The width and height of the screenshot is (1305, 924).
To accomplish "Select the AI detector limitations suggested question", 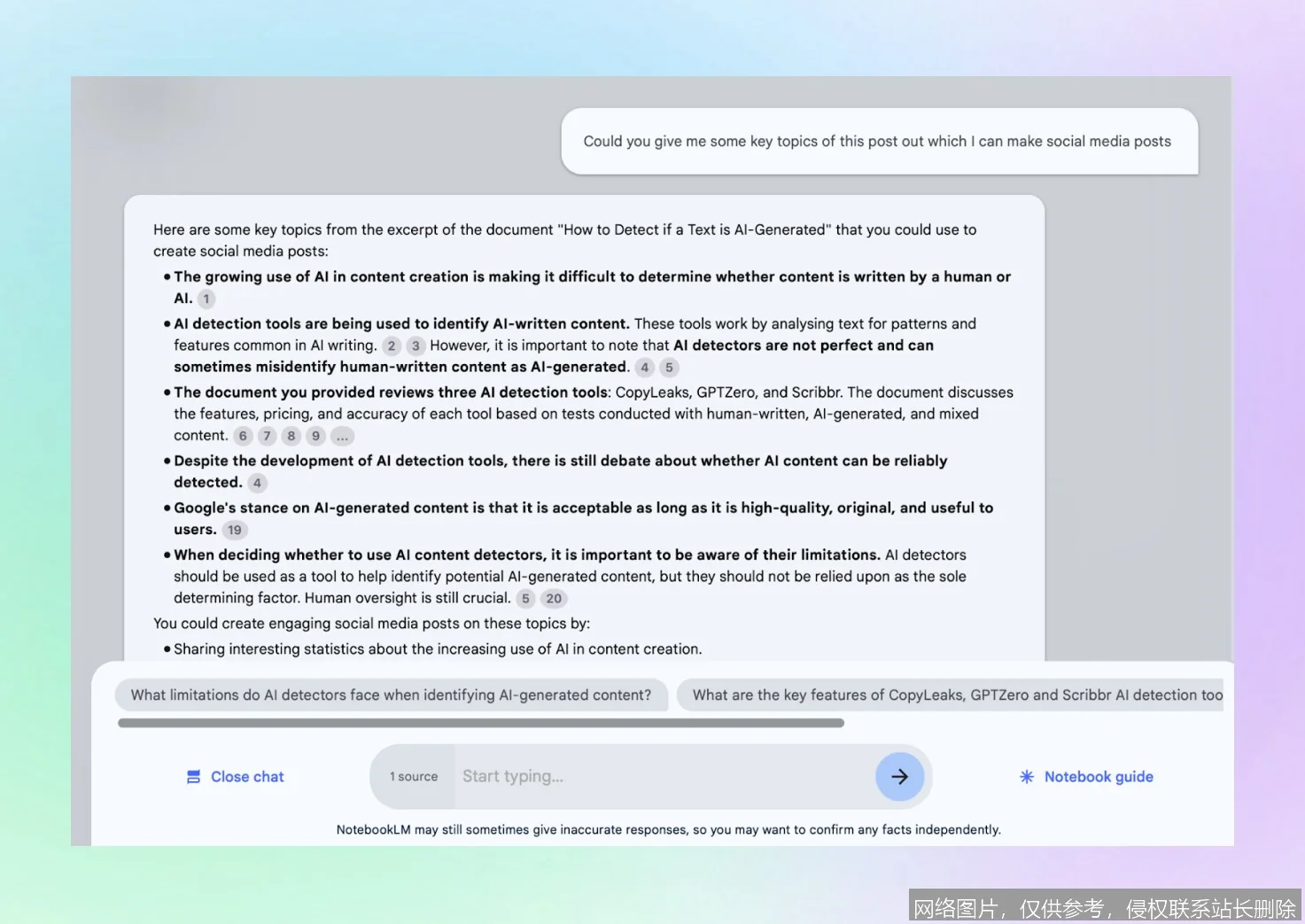I will click(391, 695).
